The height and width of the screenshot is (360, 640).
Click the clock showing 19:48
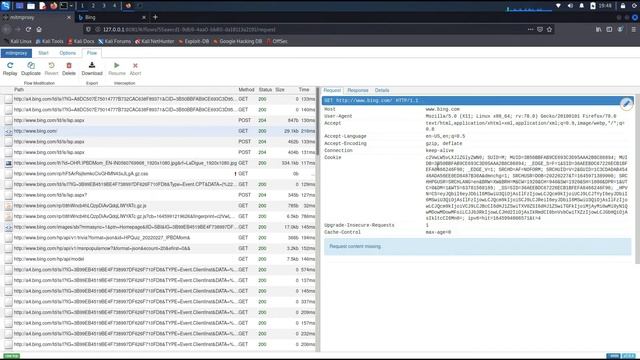pyautogui.click(x=605, y=6)
